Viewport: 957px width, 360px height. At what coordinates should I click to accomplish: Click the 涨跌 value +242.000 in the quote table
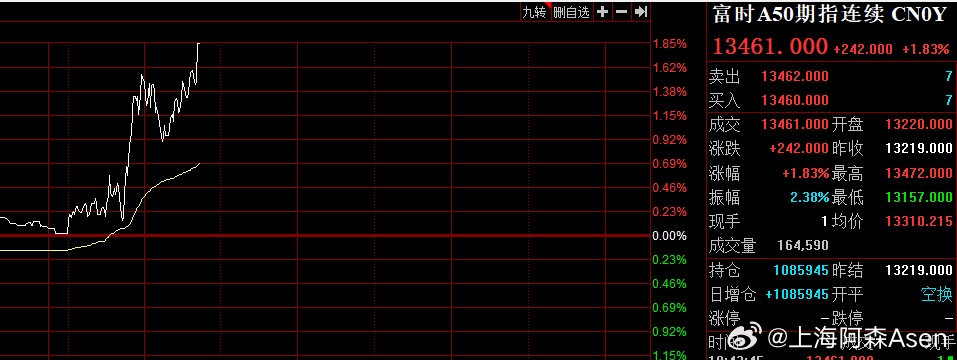coord(800,149)
